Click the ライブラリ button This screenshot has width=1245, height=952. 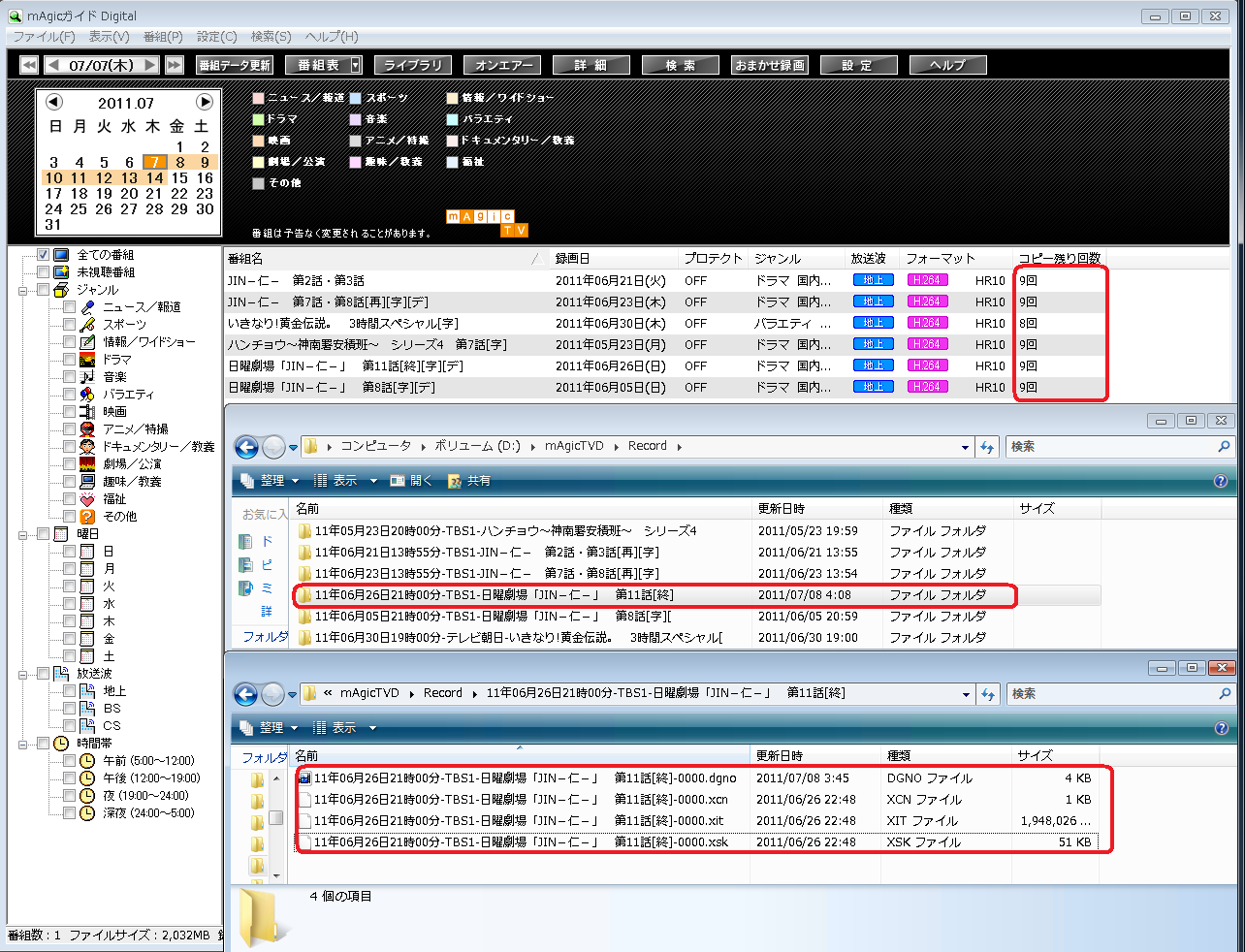[413, 65]
